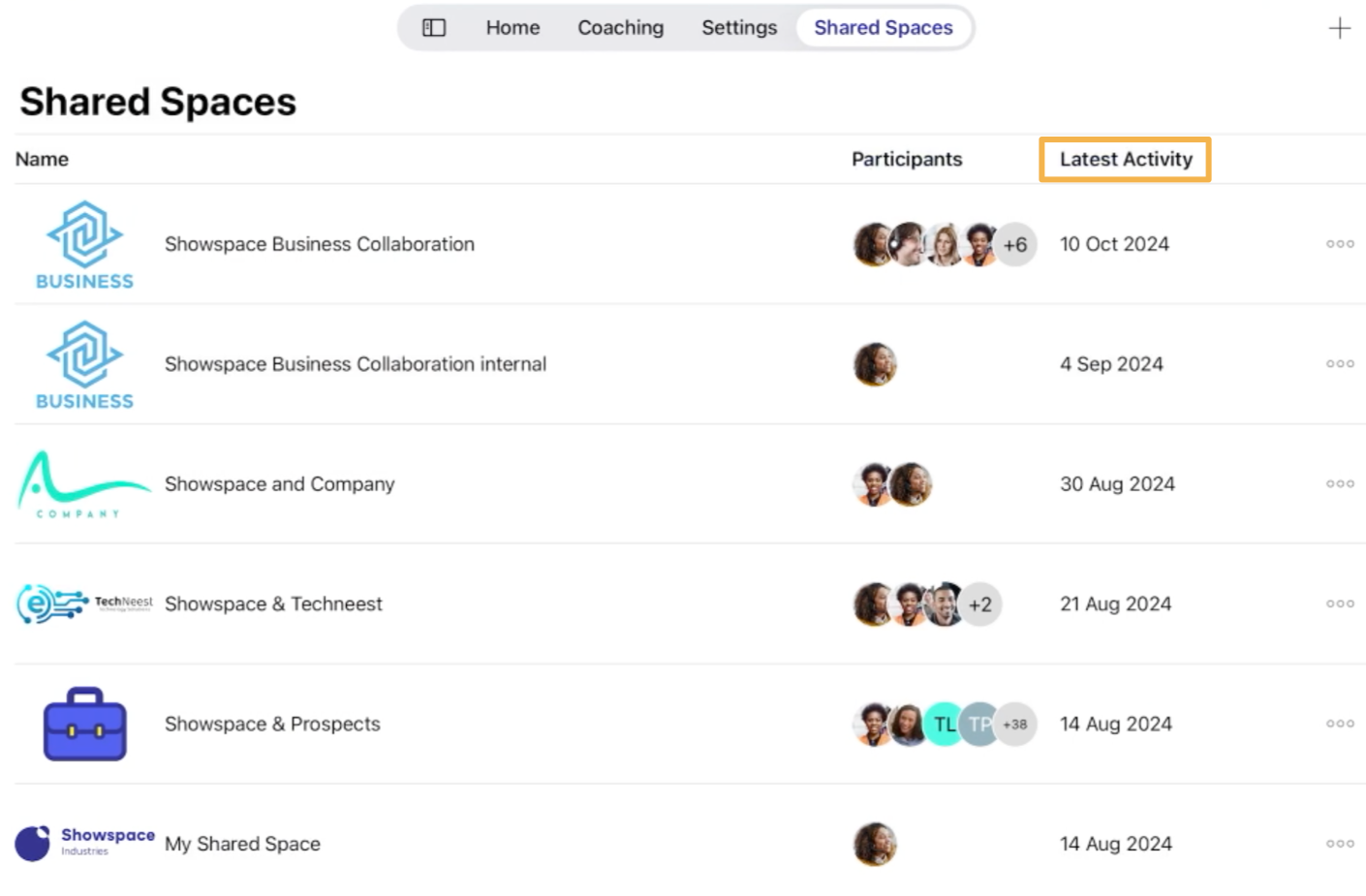Click the Participants column header
The height and width of the screenshot is (896, 1366).
click(906, 159)
